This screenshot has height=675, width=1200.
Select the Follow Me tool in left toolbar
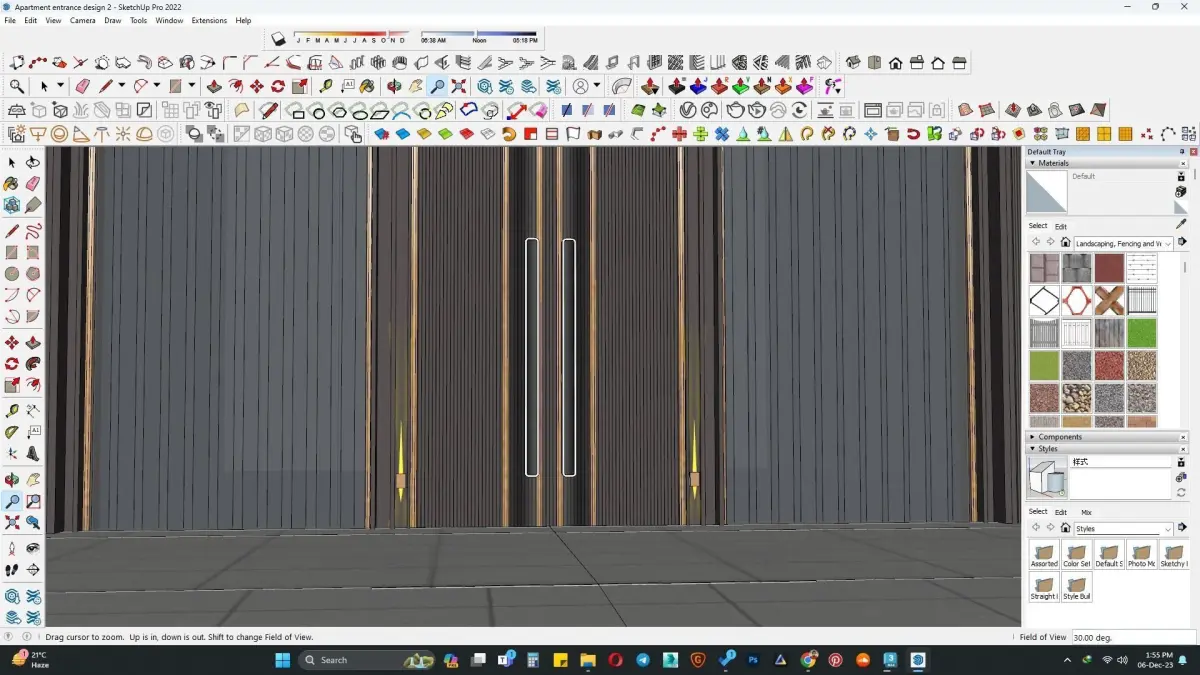pos(33,364)
